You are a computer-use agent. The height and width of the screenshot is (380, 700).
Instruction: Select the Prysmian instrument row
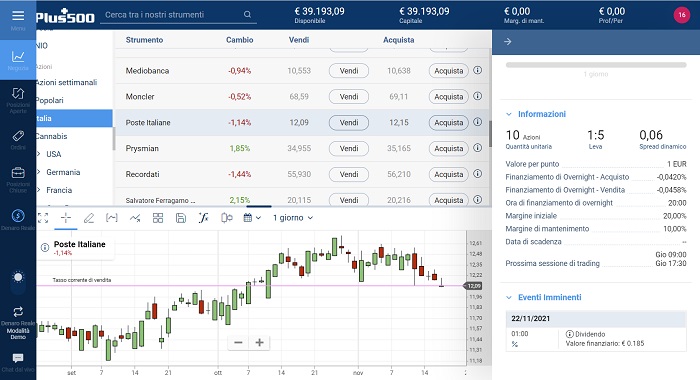[302, 148]
